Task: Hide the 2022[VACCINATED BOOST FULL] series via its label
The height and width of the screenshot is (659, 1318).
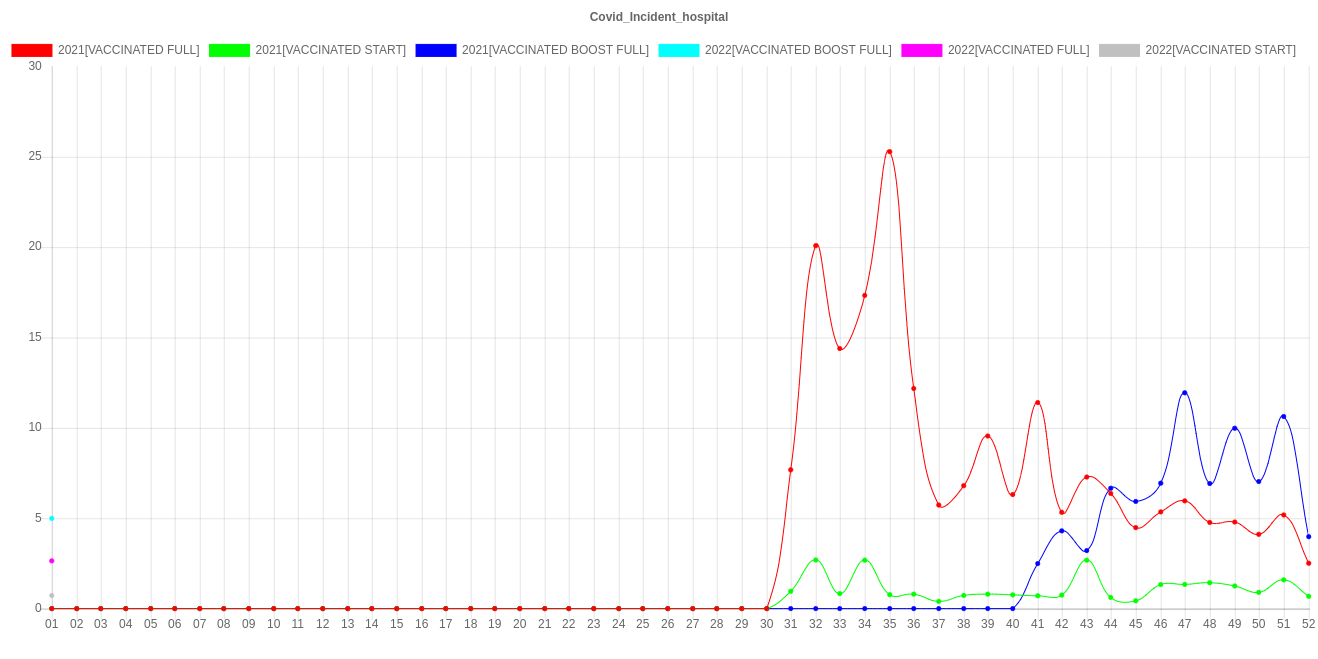Action: [x=798, y=50]
